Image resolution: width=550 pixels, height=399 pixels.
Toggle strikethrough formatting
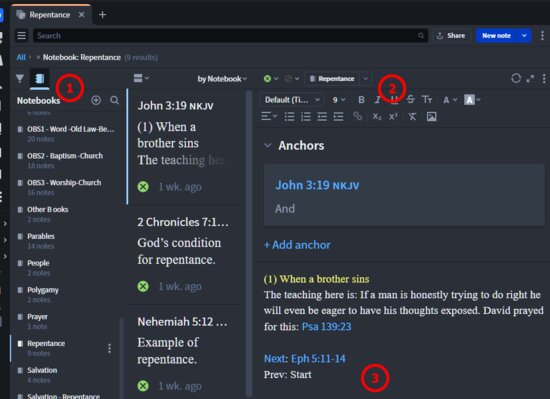[x=410, y=100]
